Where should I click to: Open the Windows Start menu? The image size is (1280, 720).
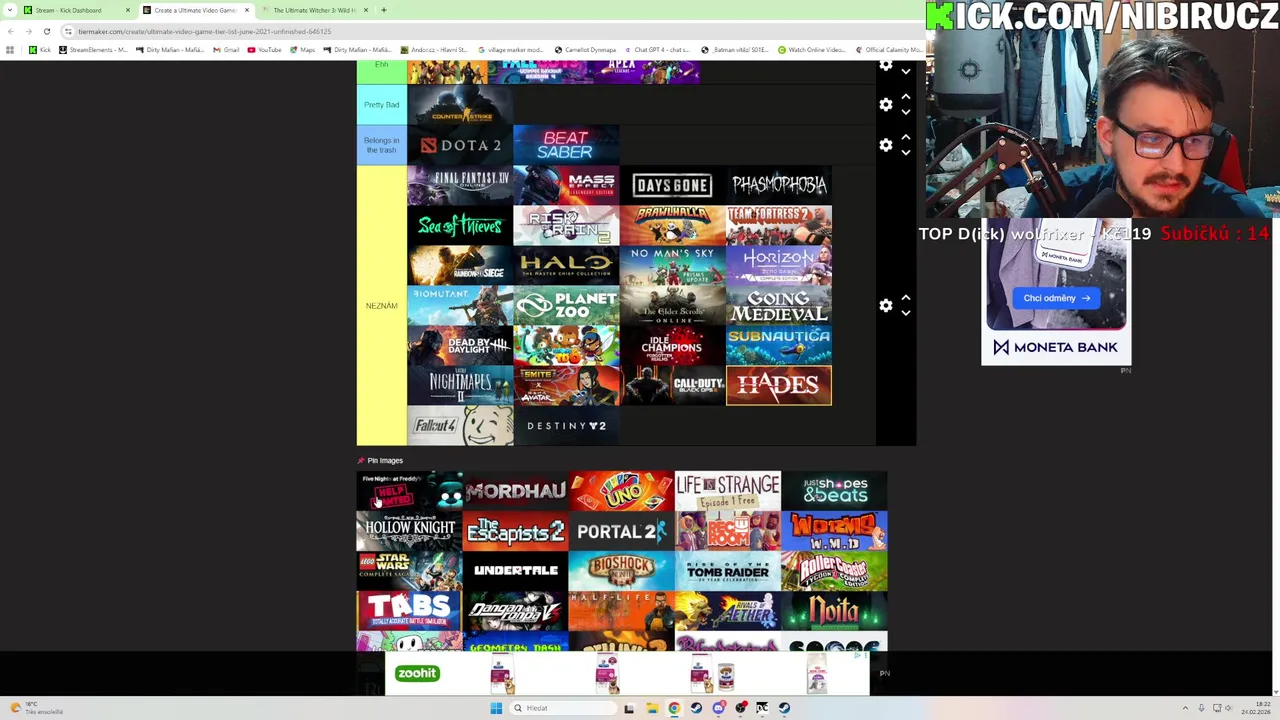click(496, 708)
